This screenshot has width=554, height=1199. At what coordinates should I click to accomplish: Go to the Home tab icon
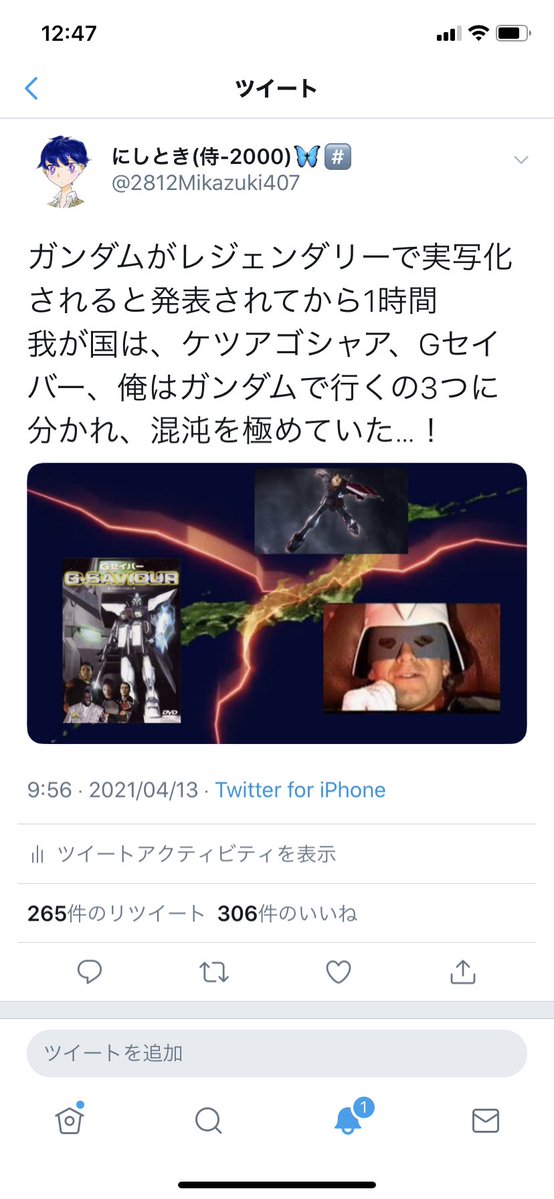click(x=70, y=1119)
